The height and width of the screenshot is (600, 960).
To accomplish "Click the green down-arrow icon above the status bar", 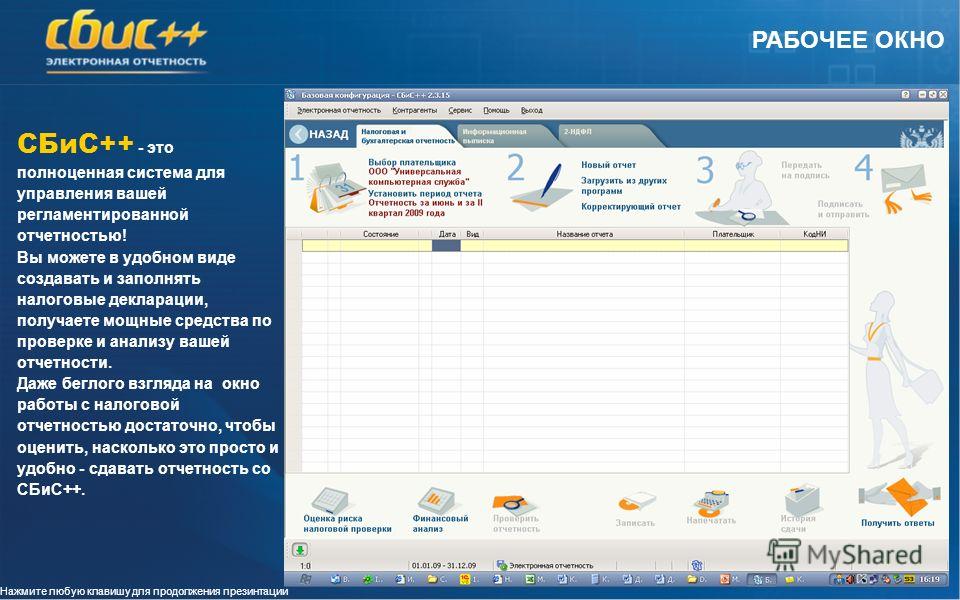I will click(299, 549).
